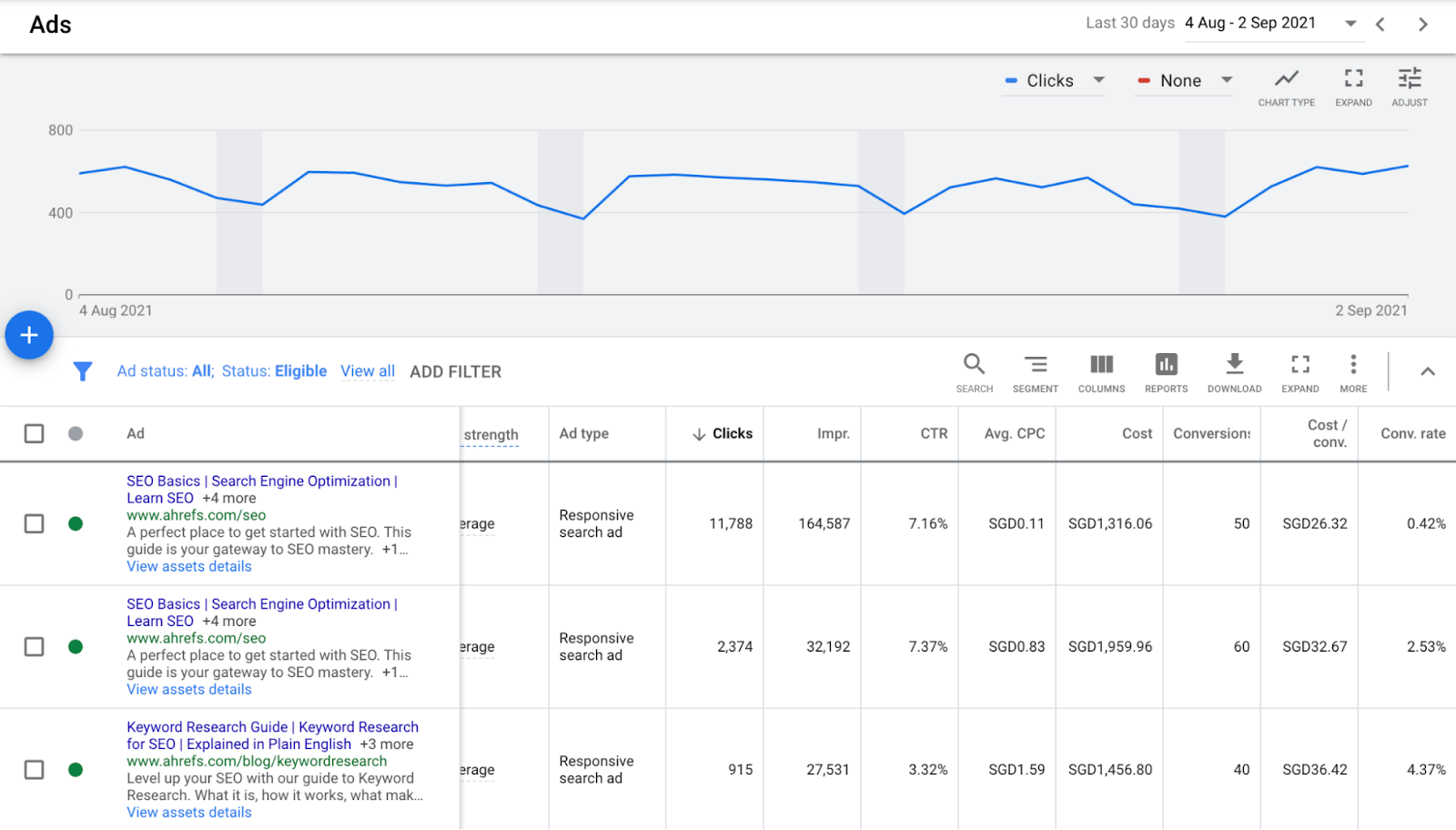Check the box for first SEO Basics ad
This screenshot has width=1456, height=830.
click(x=35, y=523)
